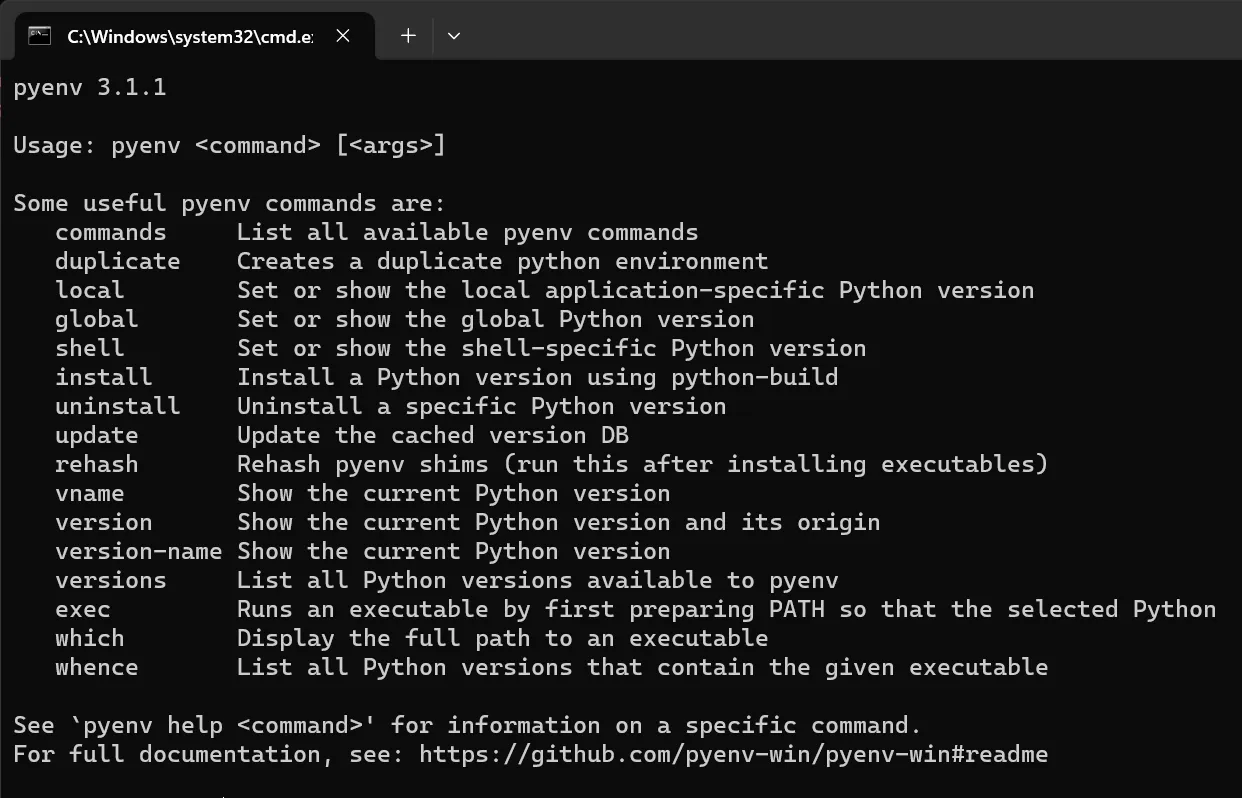Click the 'whence' command name
The height and width of the screenshot is (798, 1242).
point(97,668)
